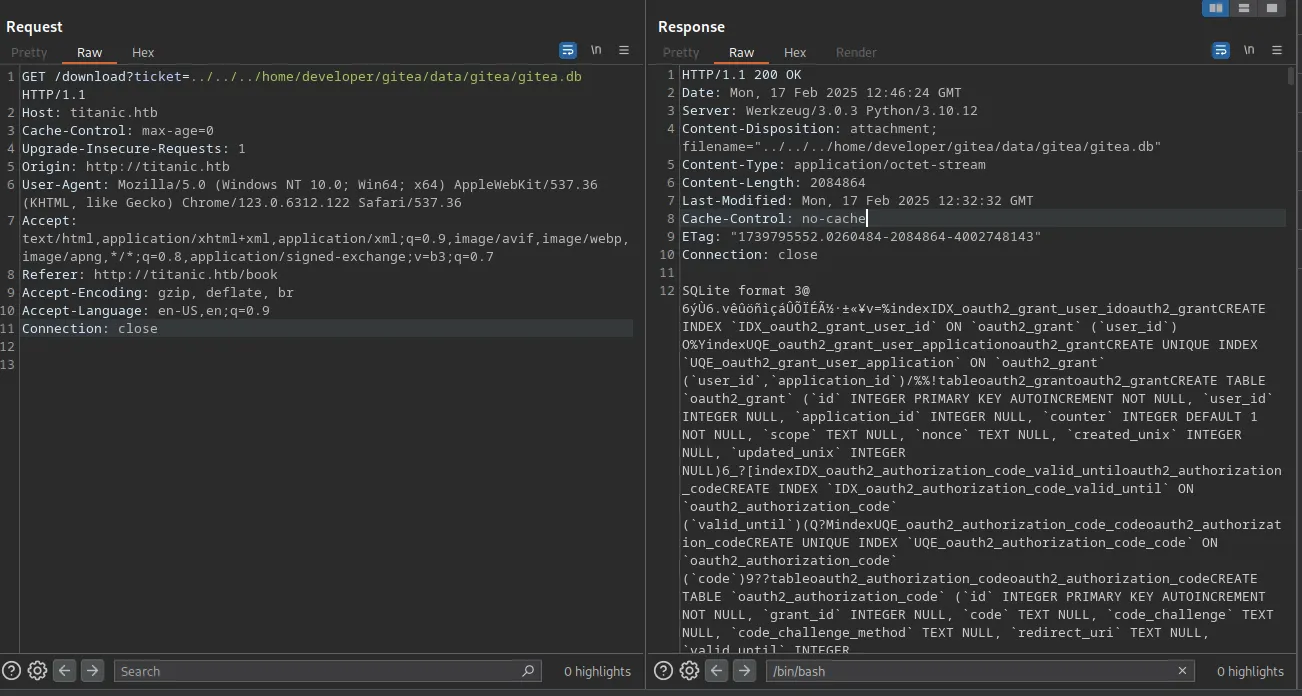The width and height of the screenshot is (1302, 696).
Task: Click the Request search input field
Action: click(327, 671)
